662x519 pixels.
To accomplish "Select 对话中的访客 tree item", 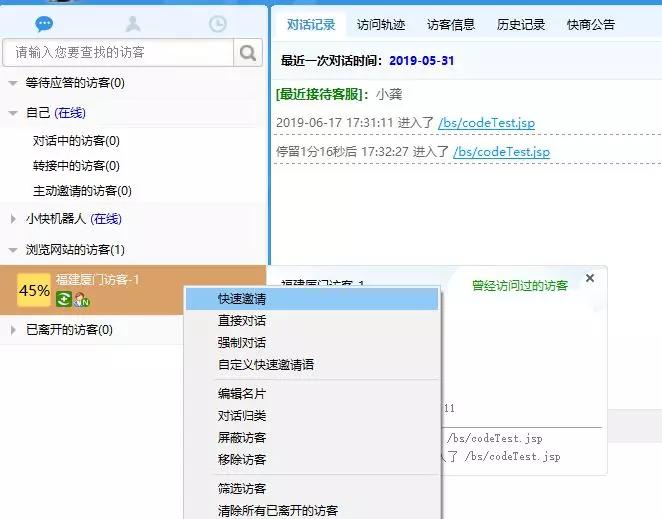I will (76, 141).
